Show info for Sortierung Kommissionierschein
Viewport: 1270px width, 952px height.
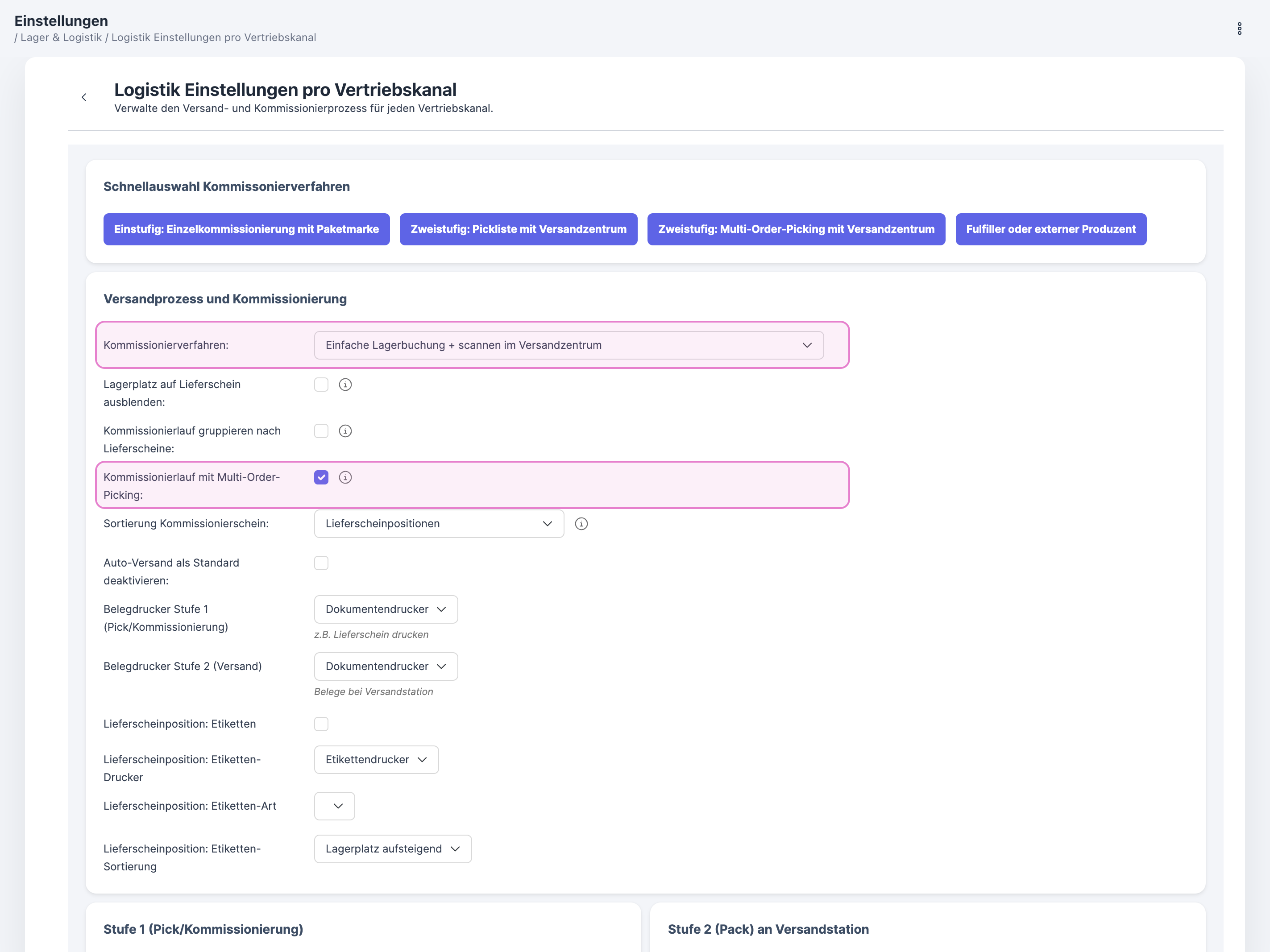(581, 524)
